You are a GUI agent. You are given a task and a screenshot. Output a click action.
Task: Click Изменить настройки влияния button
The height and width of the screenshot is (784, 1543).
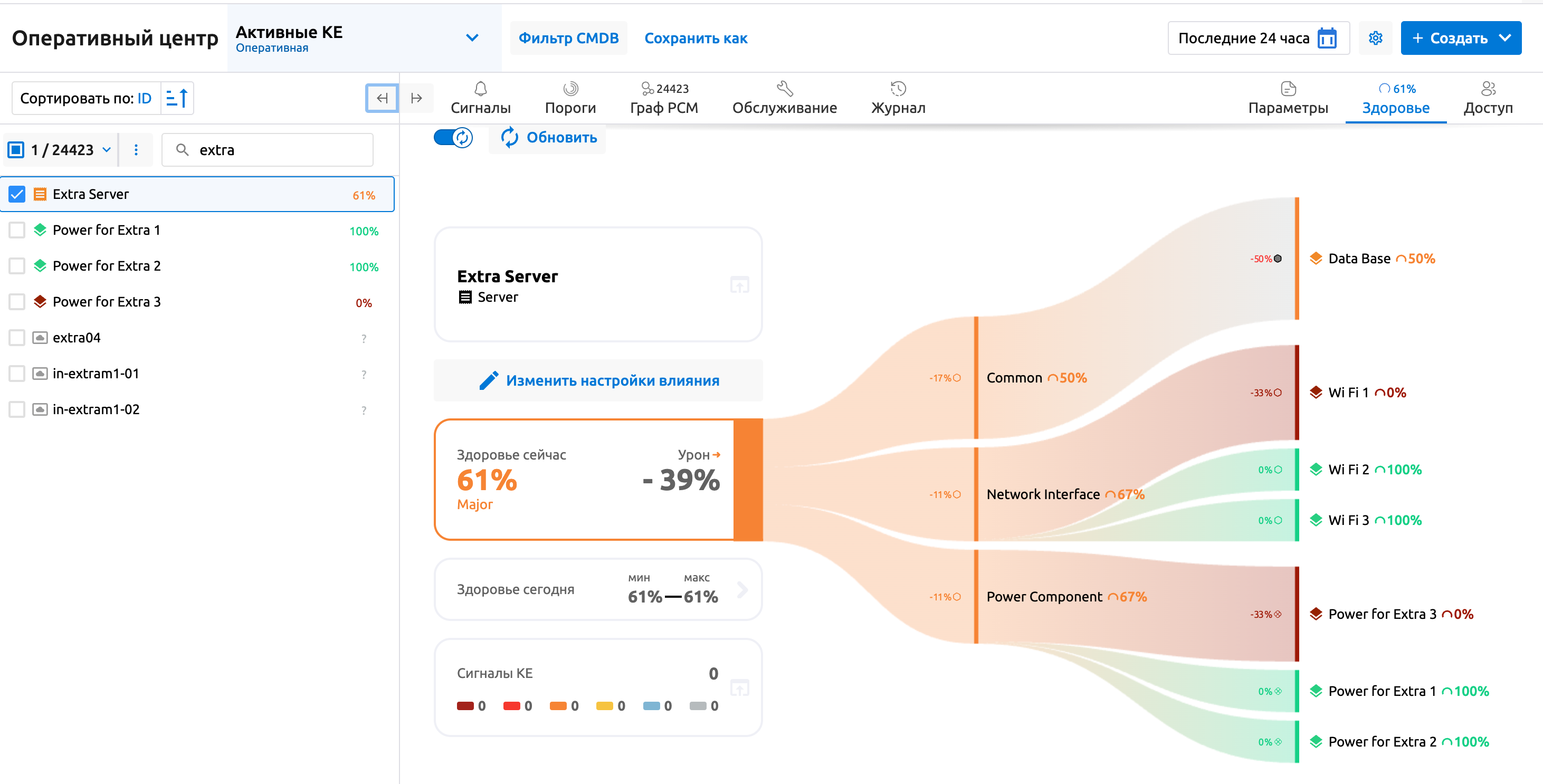click(x=598, y=380)
